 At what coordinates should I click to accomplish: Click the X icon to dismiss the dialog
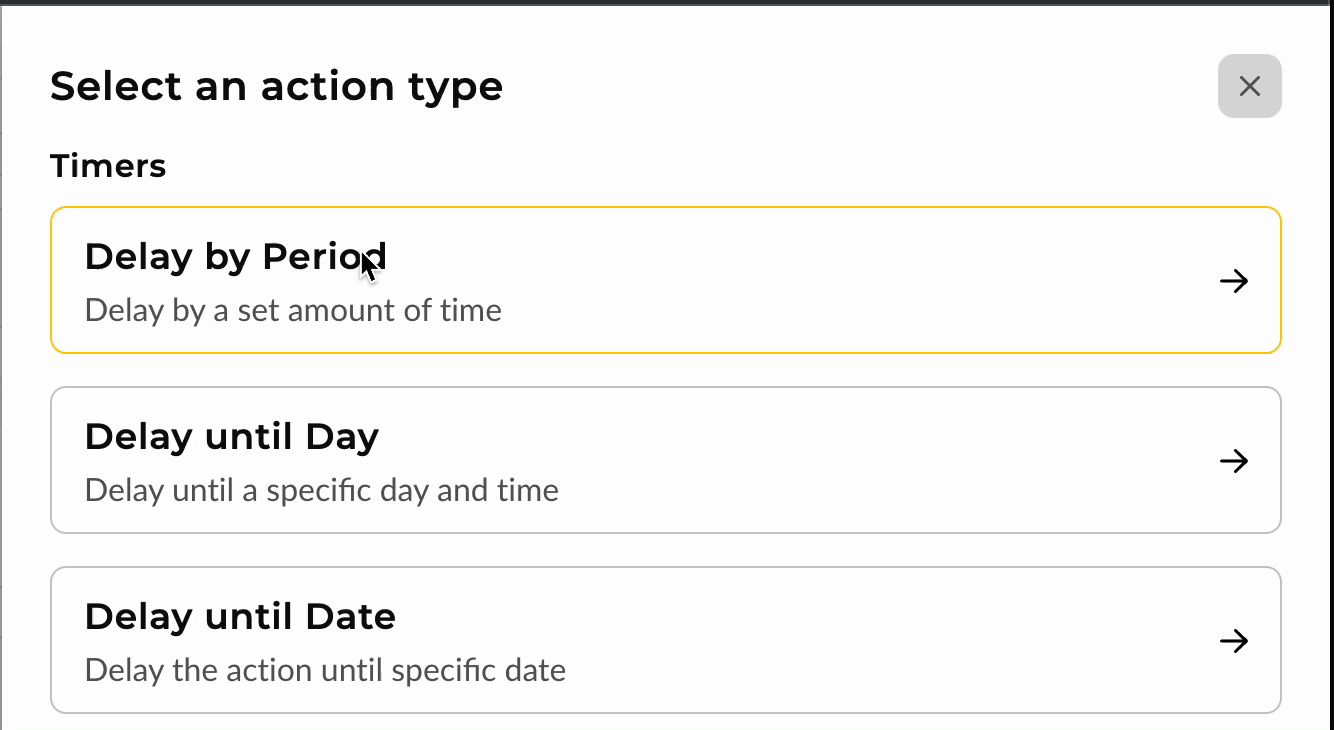click(1249, 86)
